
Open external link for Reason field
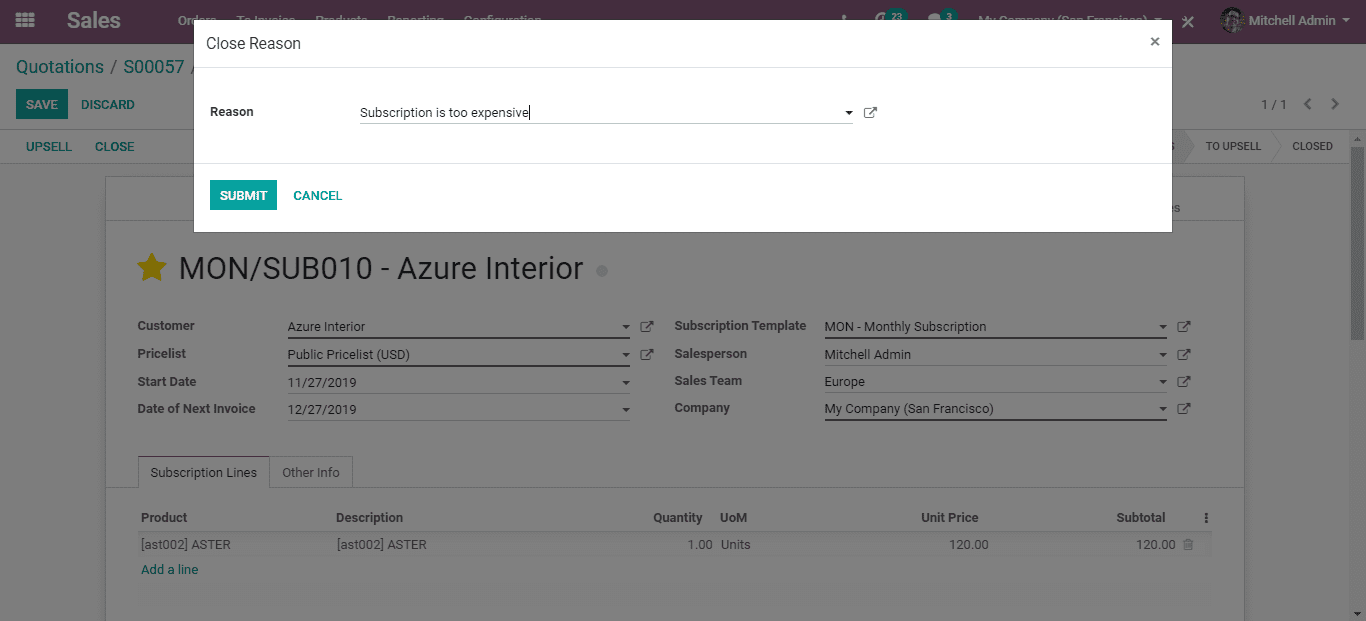[x=870, y=113]
